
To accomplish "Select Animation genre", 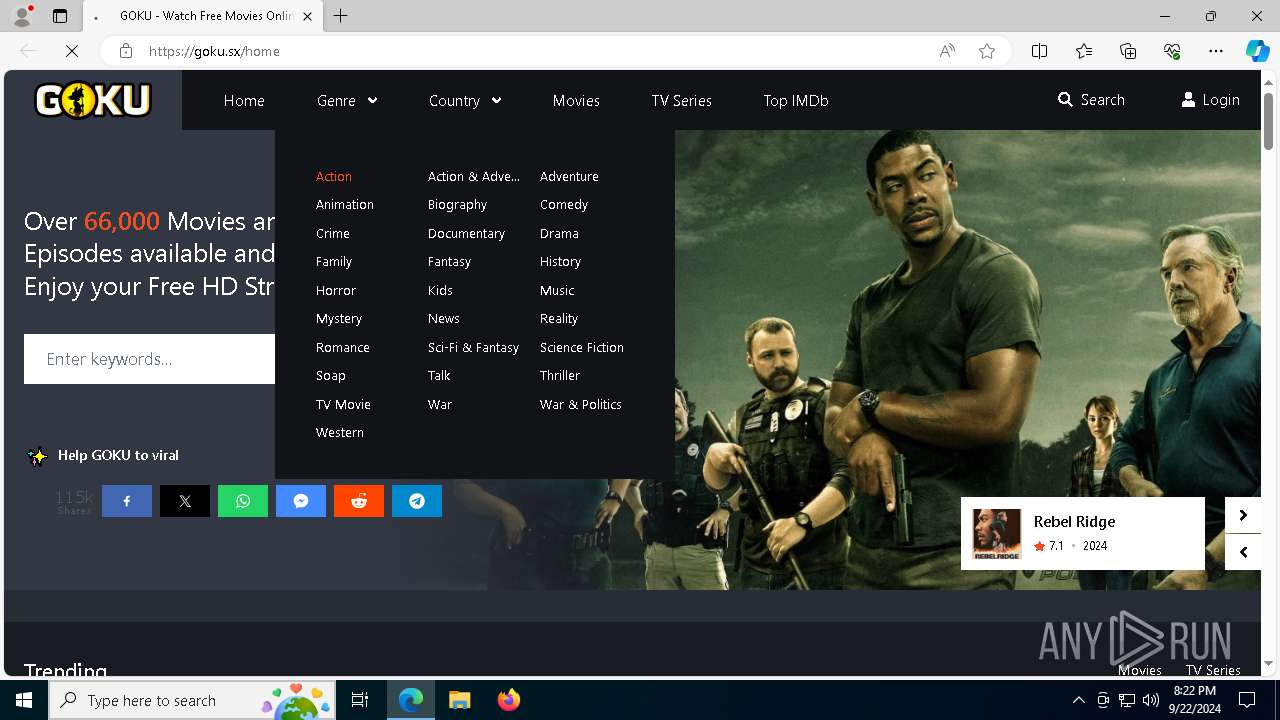I will tap(345, 204).
